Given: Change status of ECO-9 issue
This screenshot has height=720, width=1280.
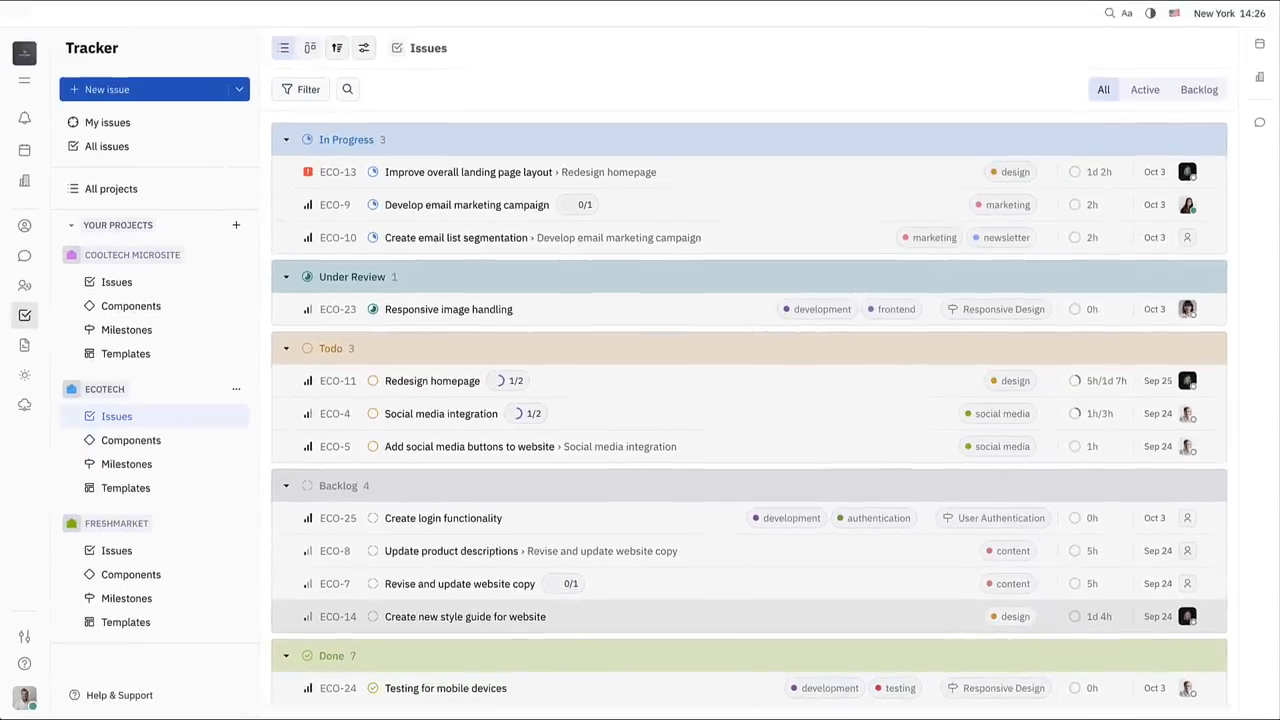Looking at the screenshot, I should point(373,205).
